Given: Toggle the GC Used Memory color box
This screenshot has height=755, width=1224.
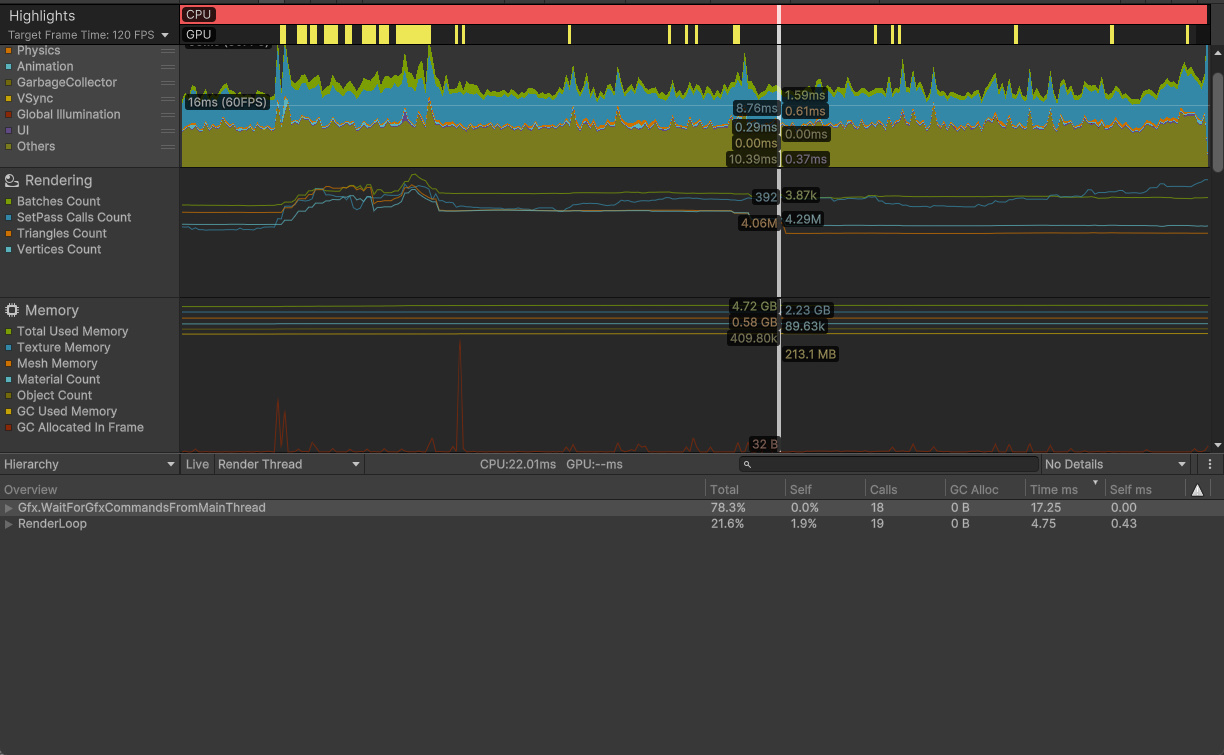Looking at the screenshot, I should [x=9, y=411].
